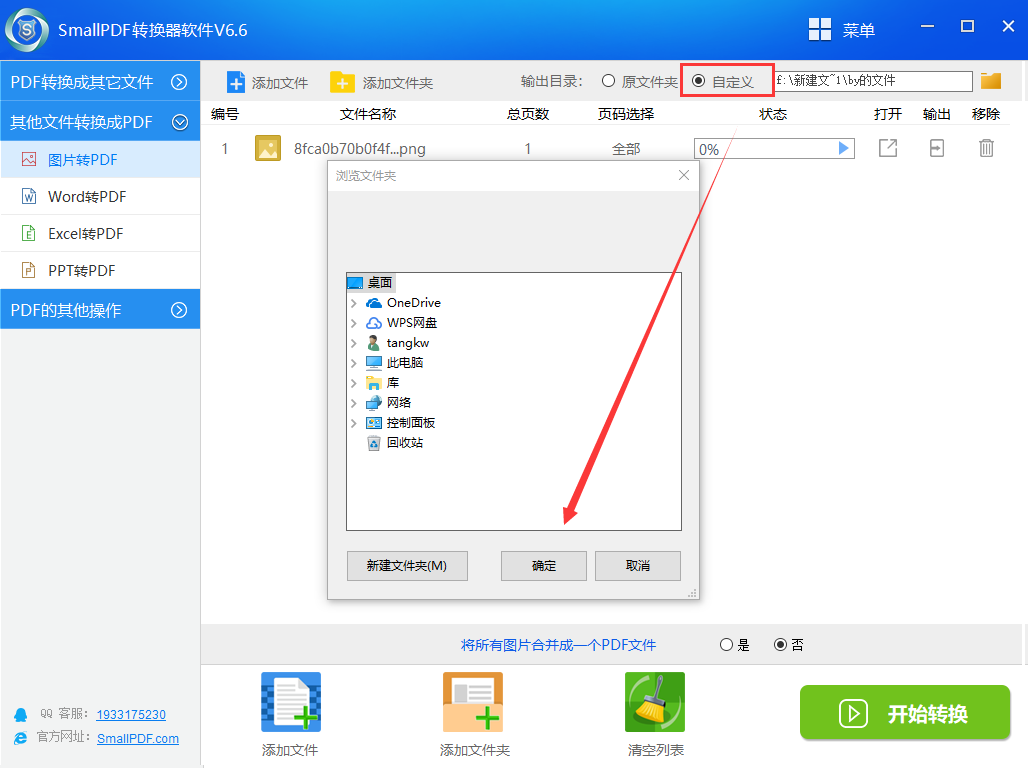Click the tangkw user icon

(373, 343)
